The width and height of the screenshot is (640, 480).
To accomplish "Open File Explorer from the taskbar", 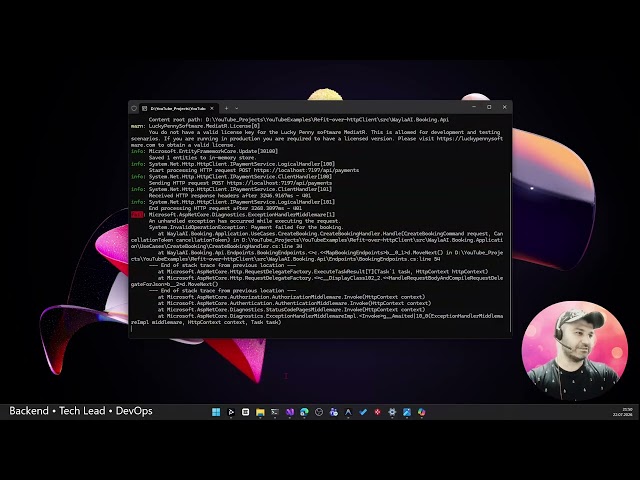I will point(260,412).
